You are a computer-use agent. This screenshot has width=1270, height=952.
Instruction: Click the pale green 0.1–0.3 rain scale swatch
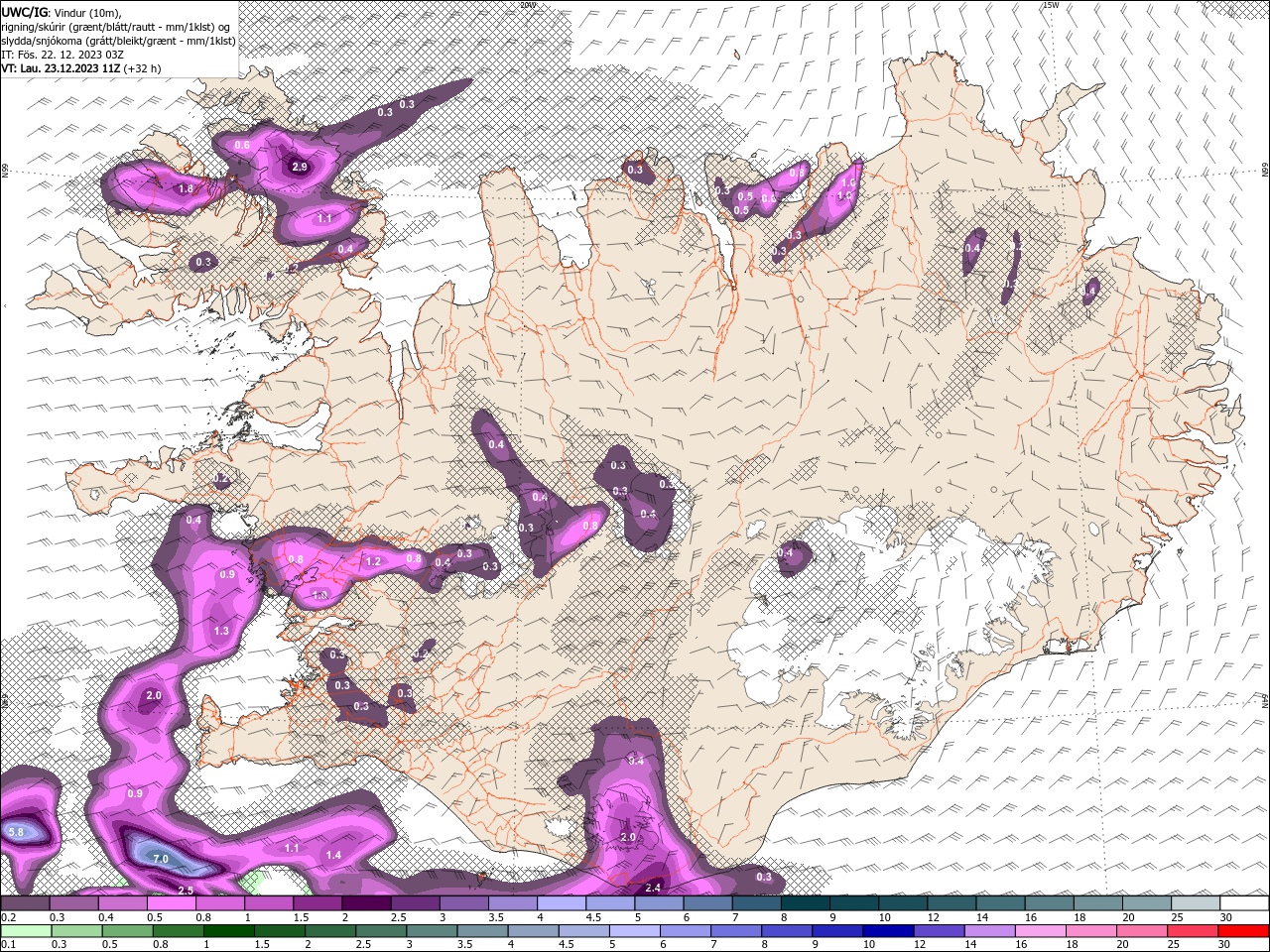25,931
